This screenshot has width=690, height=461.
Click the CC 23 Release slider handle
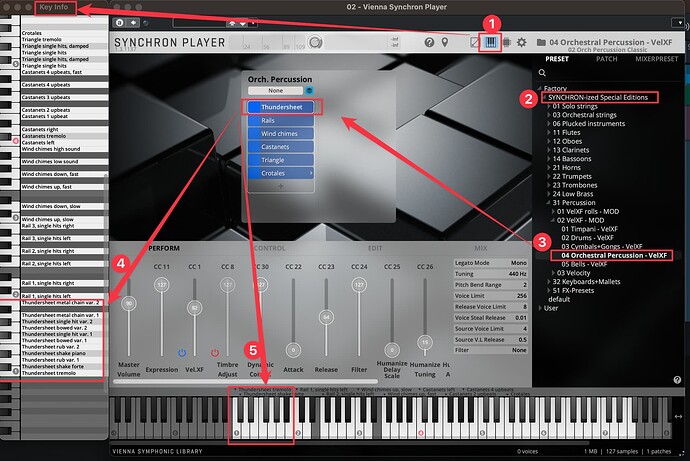326,317
